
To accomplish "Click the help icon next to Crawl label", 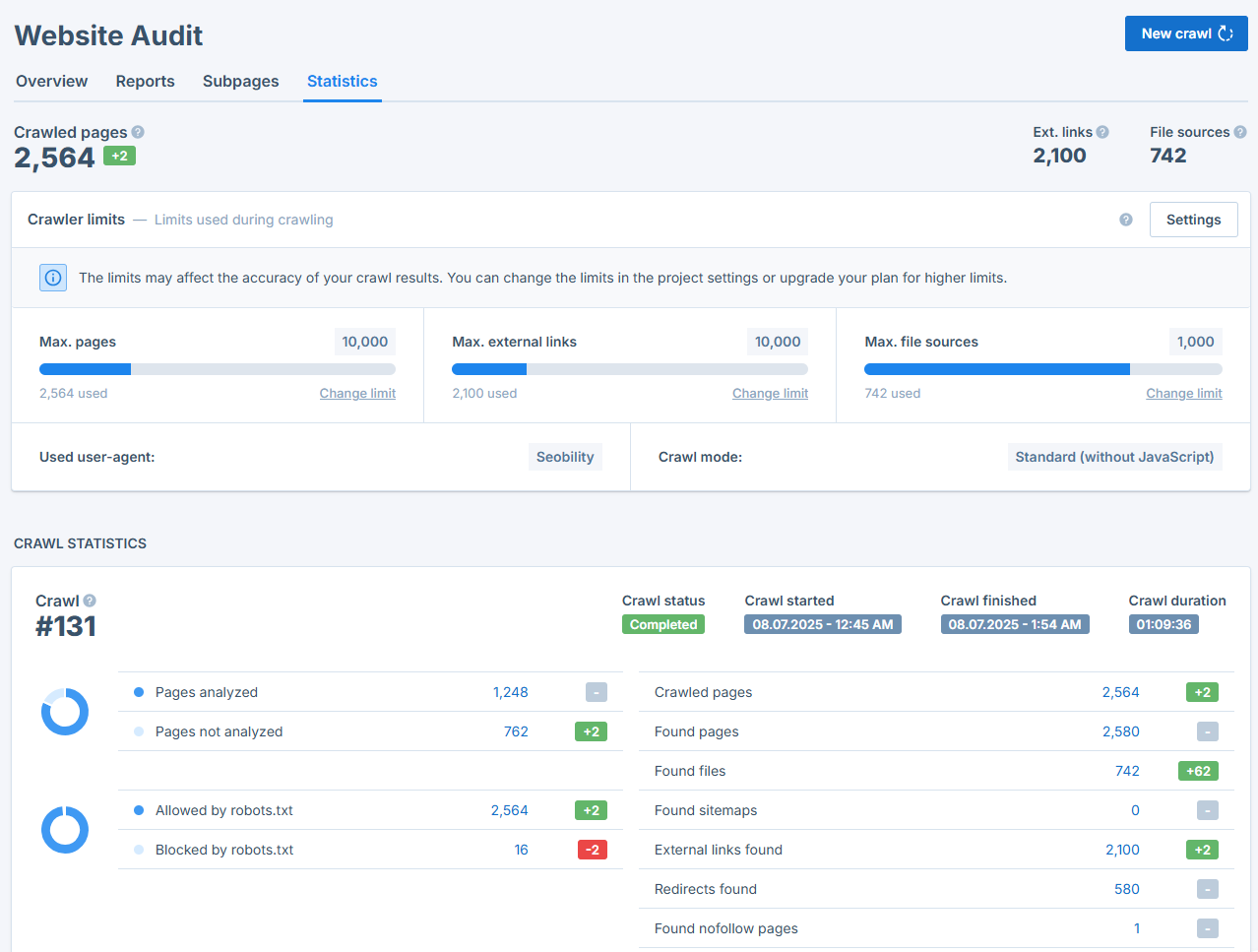I will pos(90,601).
